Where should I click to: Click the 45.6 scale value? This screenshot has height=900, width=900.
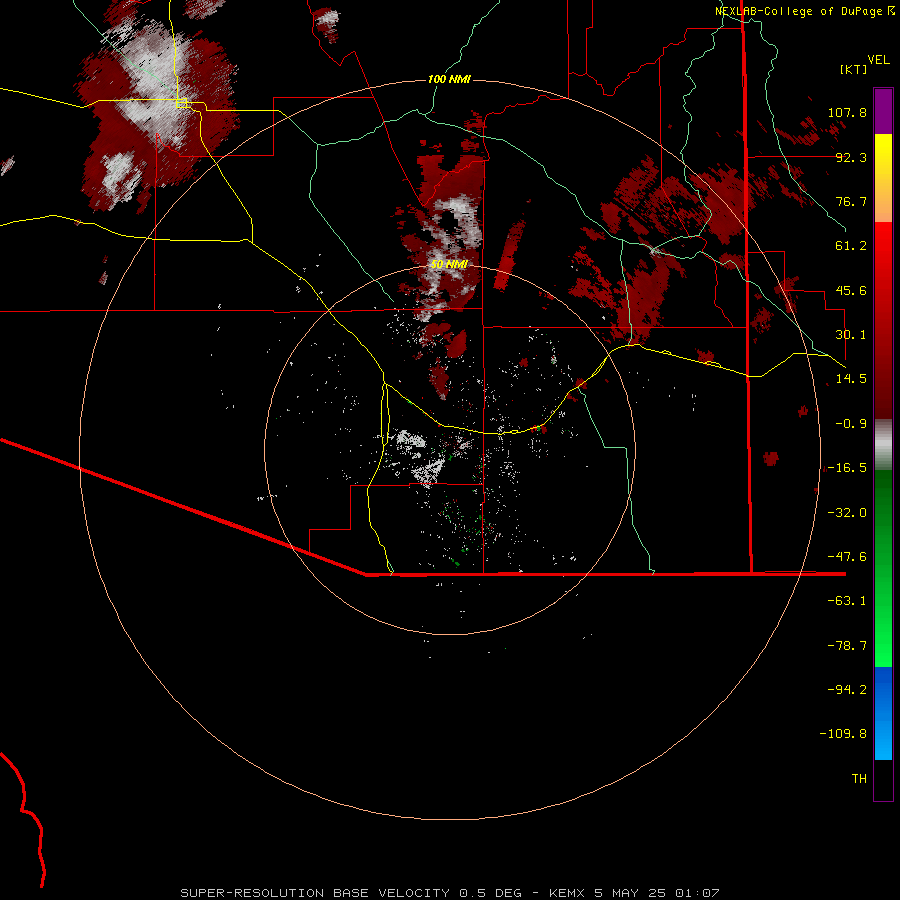(x=851, y=290)
